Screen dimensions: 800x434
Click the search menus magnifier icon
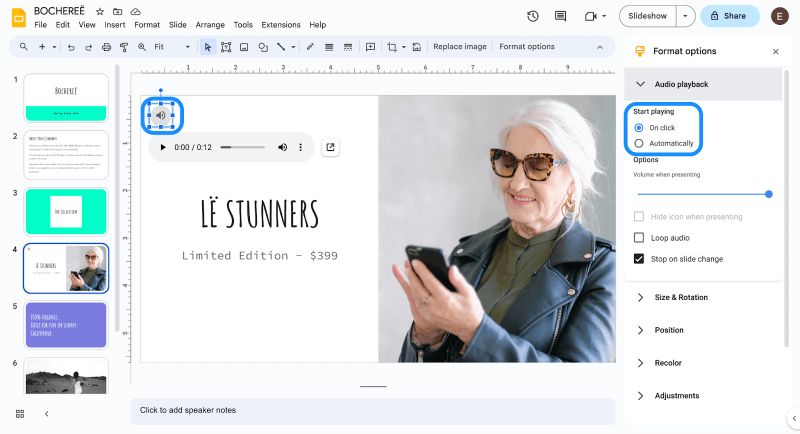coord(23,47)
